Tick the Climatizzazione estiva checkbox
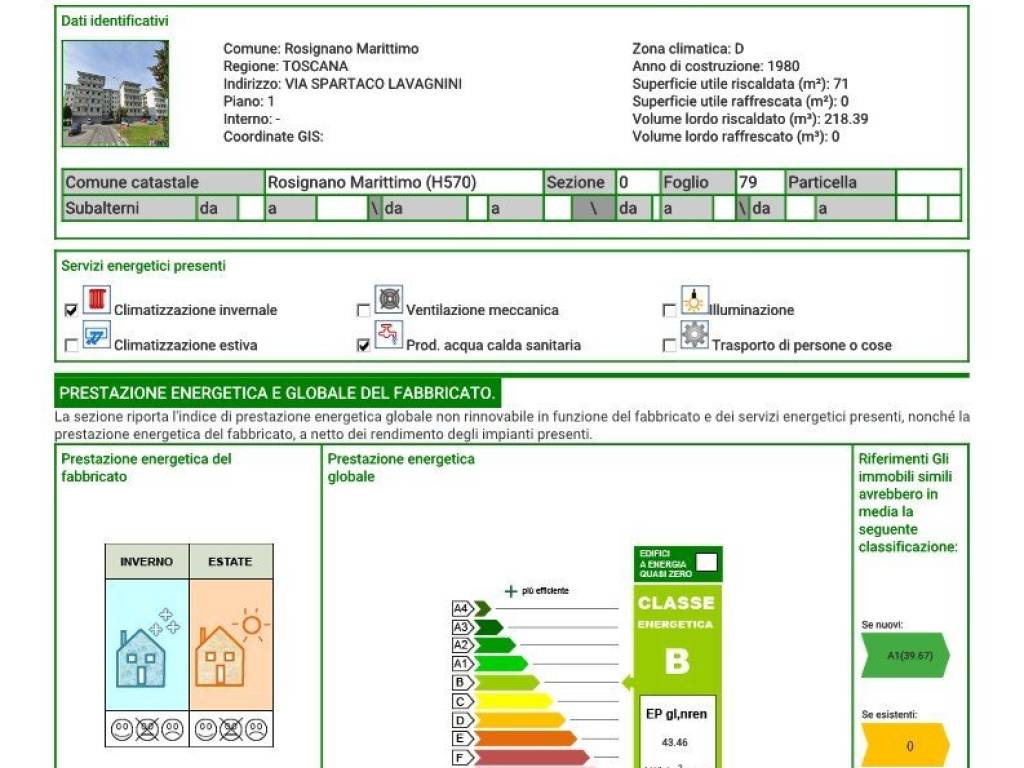 [x=71, y=345]
